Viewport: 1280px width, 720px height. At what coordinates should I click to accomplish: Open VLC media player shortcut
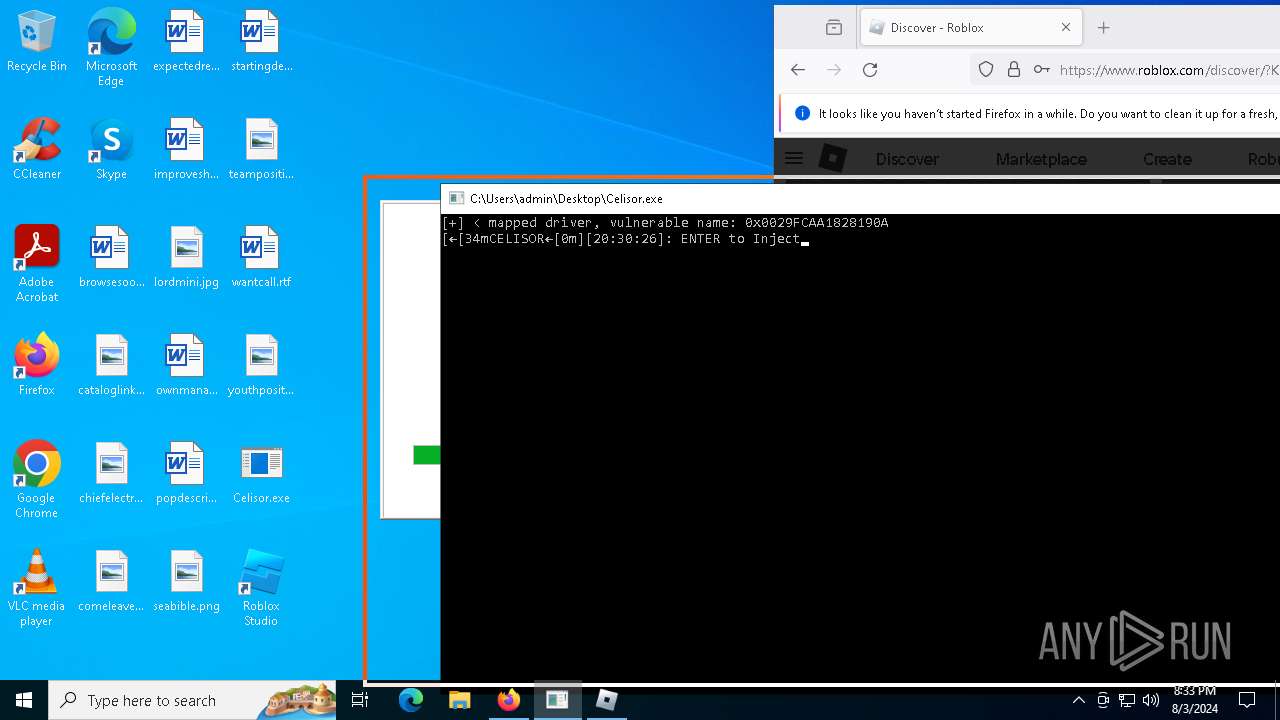click(37, 588)
